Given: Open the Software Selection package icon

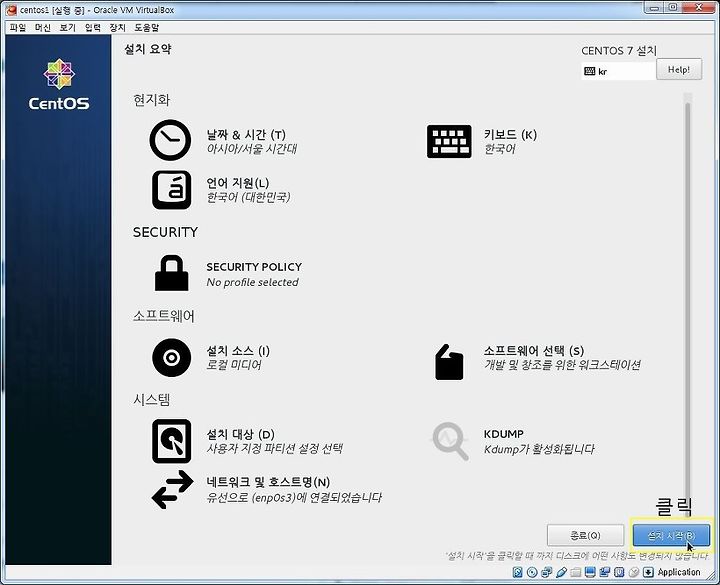Looking at the screenshot, I should (449, 362).
